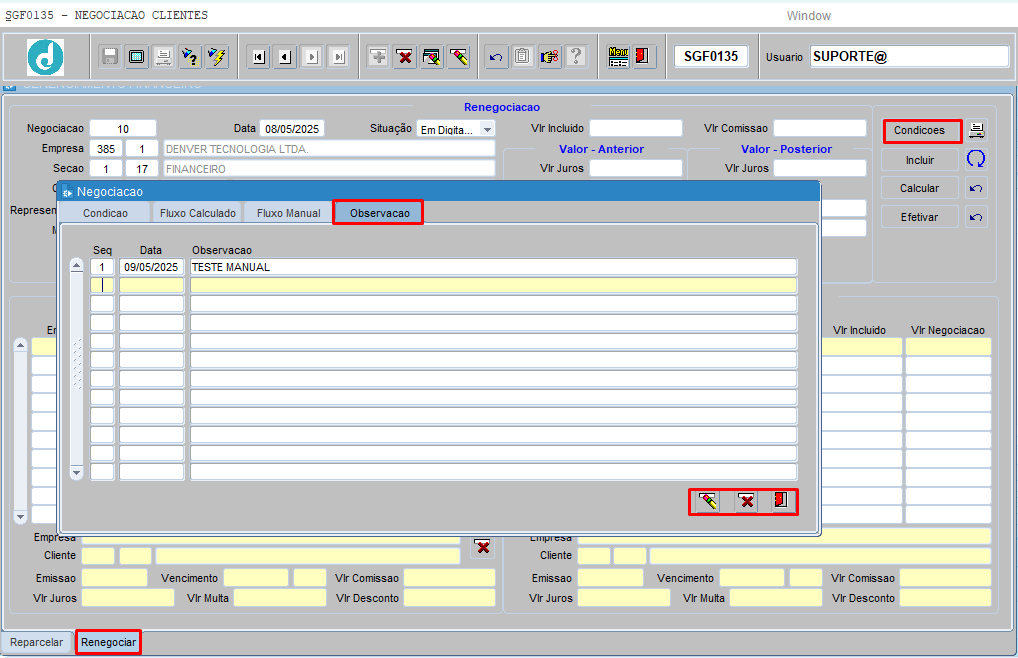Click the Usuario SUPORTE@ field
Viewport: 1018px width, 658px height.
909,56
